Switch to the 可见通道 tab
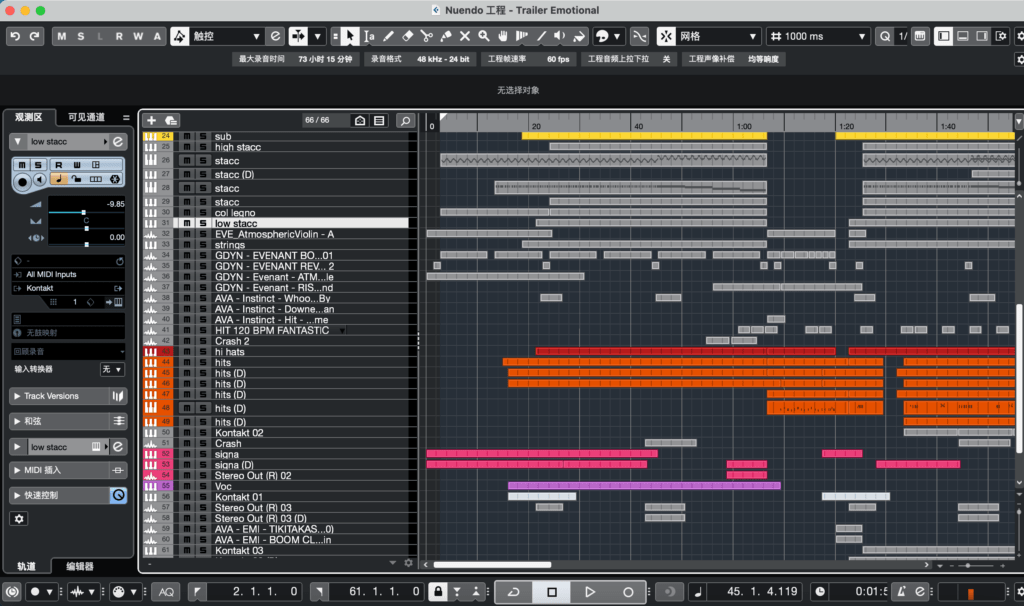The width and height of the screenshot is (1024, 606). [86, 117]
